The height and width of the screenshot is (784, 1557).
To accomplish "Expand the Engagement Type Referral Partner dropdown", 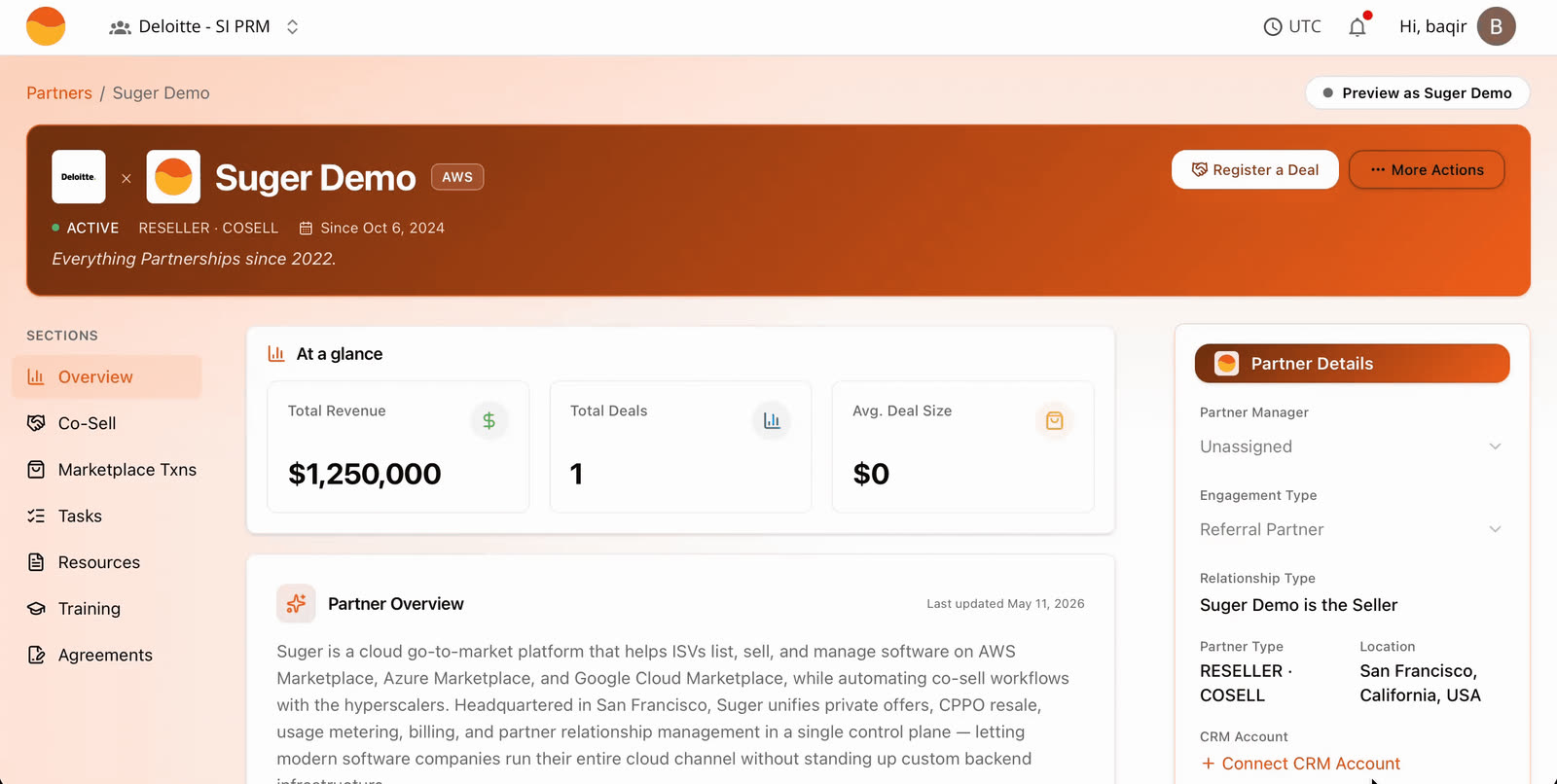I will click(1352, 529).
